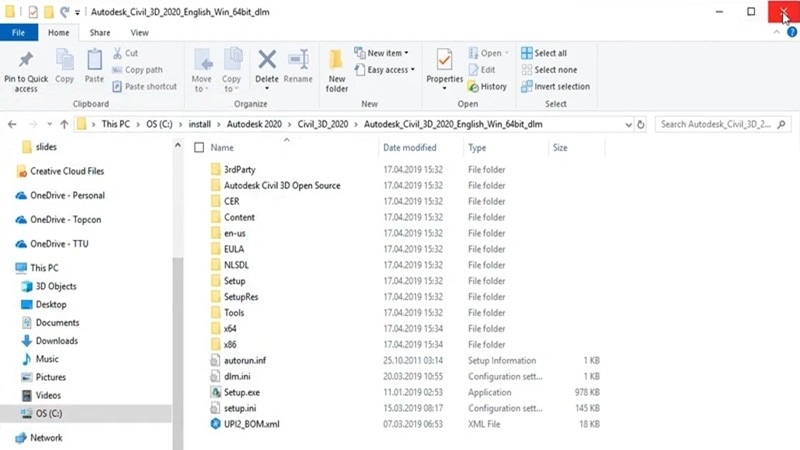
Task: Collapse the ribbon with chevron
Action: [x=777, y=32]
